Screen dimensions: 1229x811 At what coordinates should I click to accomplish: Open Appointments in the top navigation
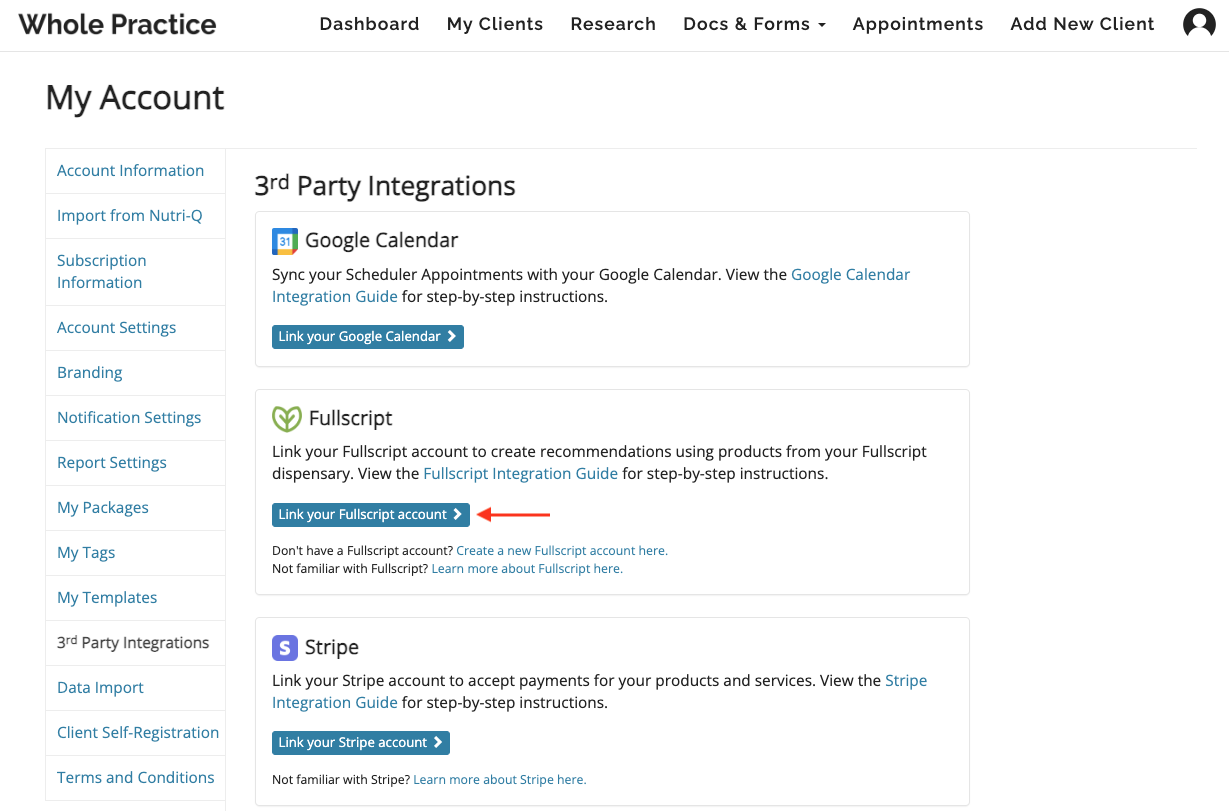click(918, 24)
